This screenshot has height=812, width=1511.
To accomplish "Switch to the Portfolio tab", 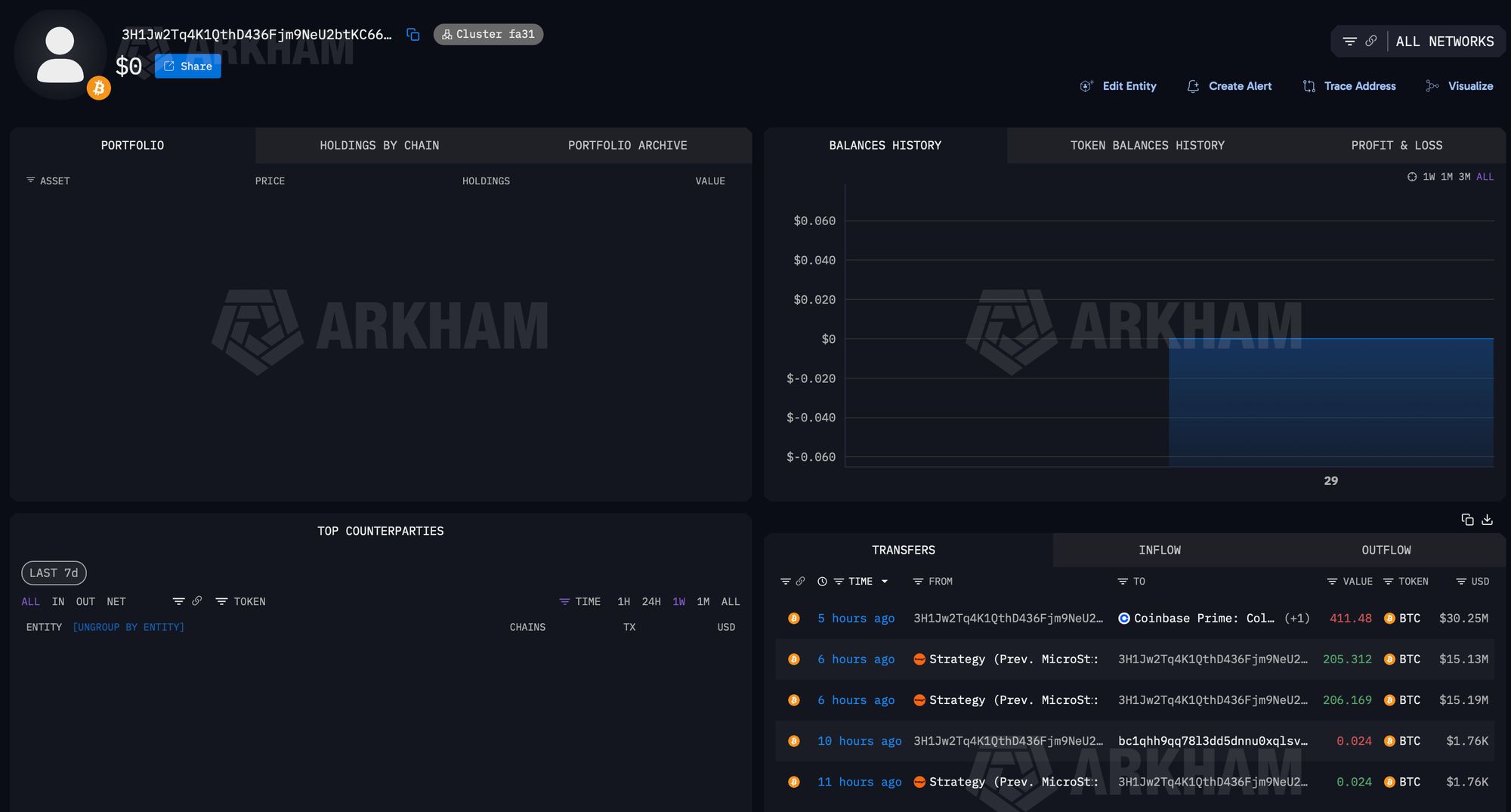I will coord(132,145).
